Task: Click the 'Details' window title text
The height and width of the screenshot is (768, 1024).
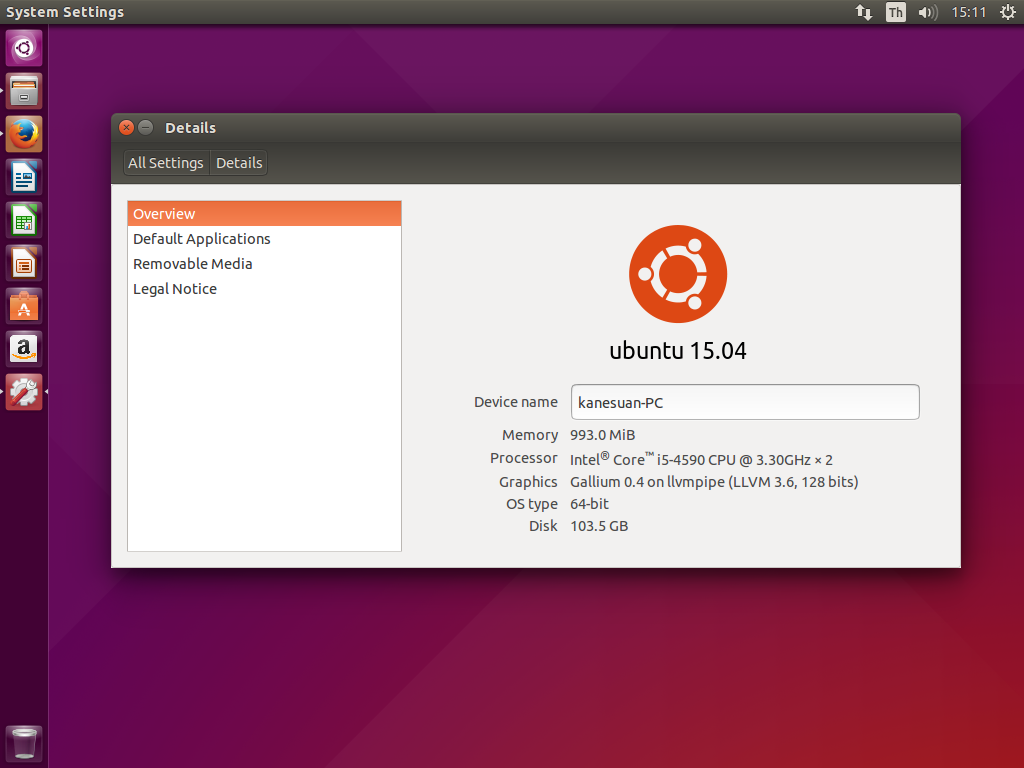Action: (191, 128)
